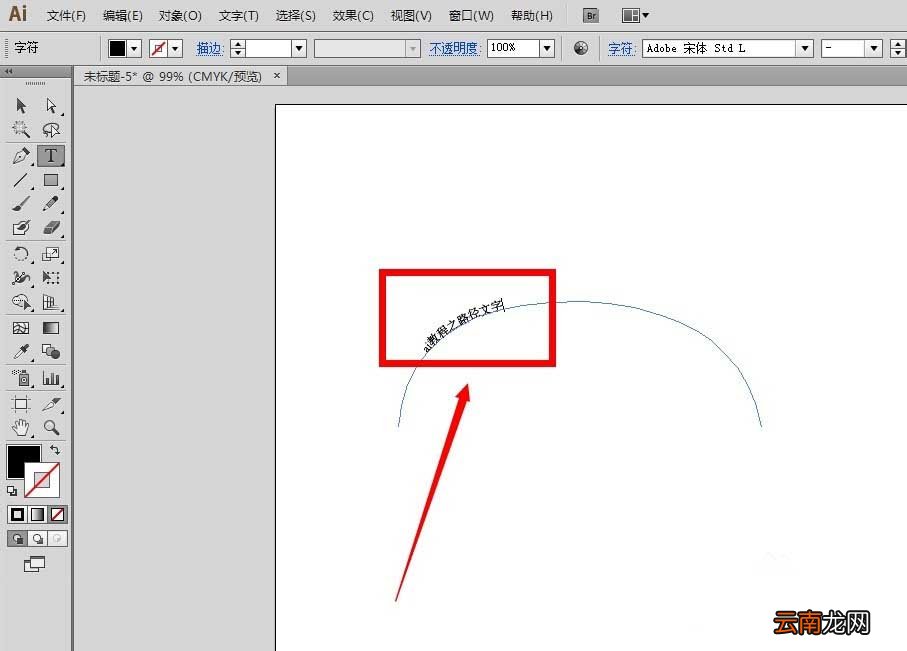The width and height of the screenshot is (907, 651).
Task: Open the 字符 character panel link
Action: 622,49
